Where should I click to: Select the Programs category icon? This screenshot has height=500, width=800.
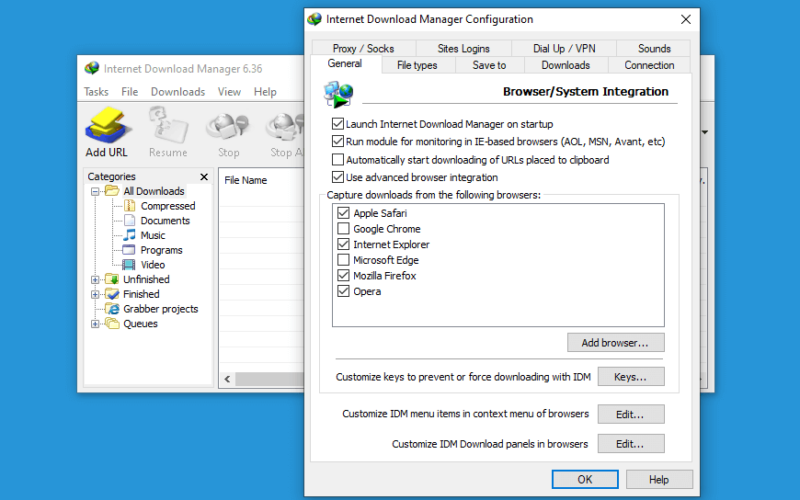click(129, 250)
